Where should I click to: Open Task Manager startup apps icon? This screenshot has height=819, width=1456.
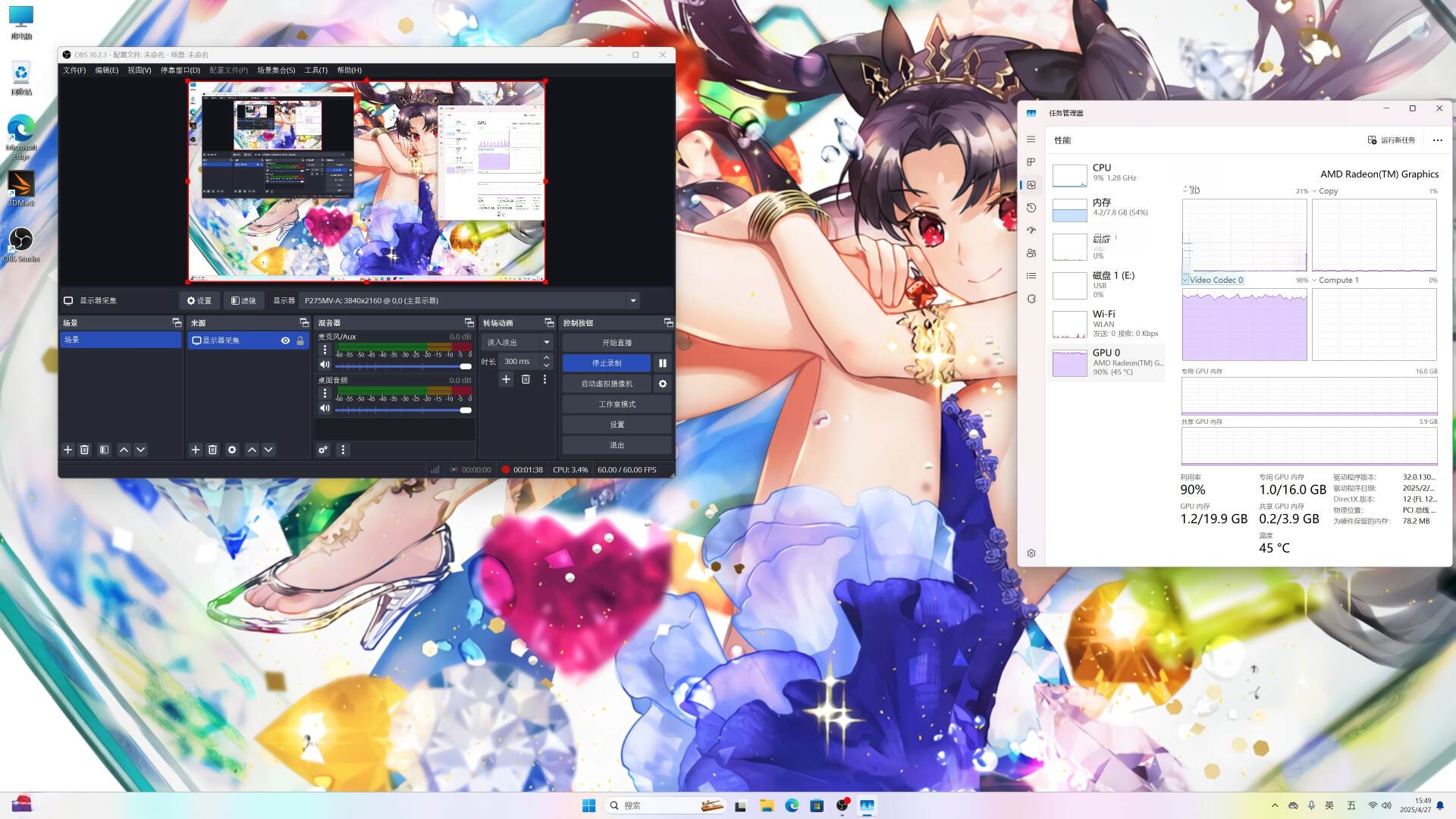point(1031,231)
